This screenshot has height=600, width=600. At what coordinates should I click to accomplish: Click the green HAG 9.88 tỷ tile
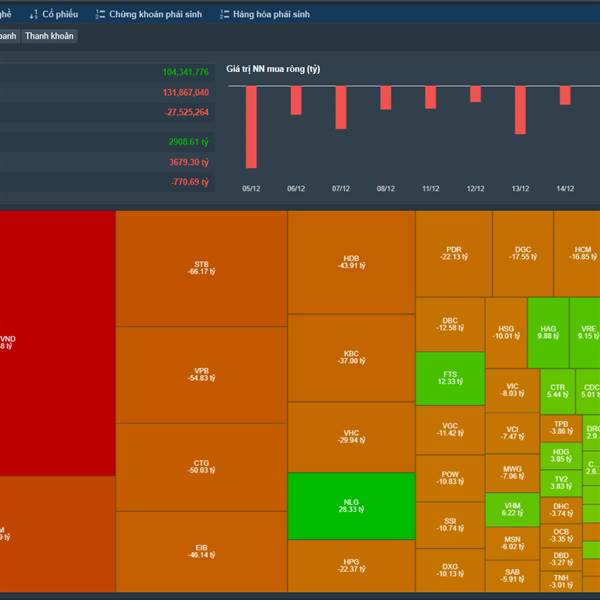[548, 333]
